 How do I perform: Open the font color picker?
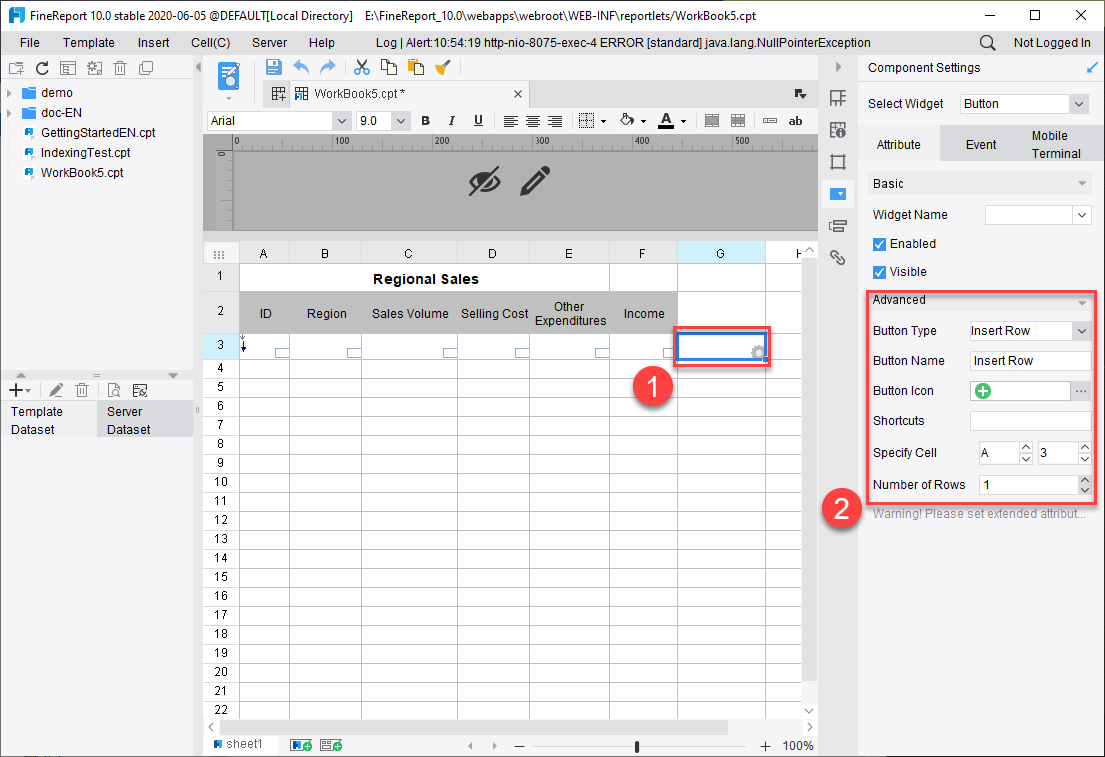(666, 120)
